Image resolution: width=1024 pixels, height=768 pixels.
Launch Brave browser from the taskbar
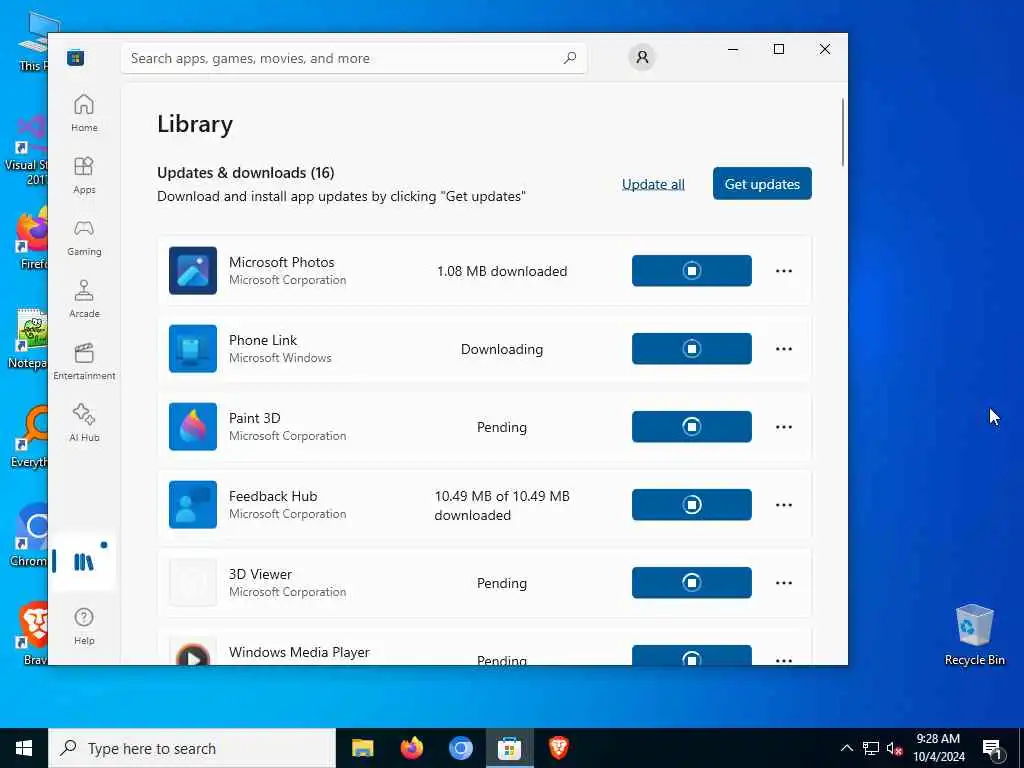(558, 748)
